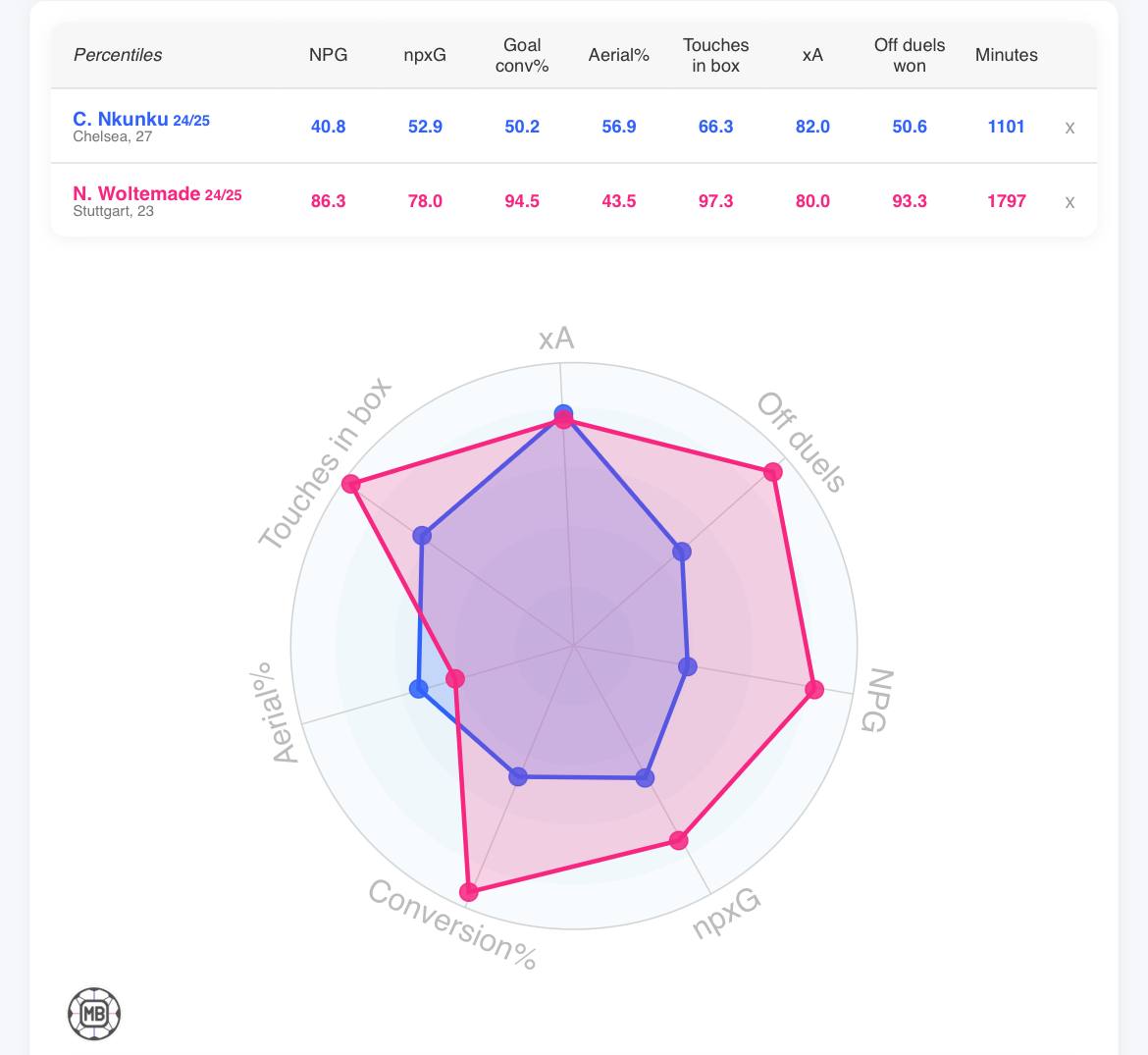Click Woltemade's Conversion% radar point
This screenshot has height=1055, width=1148.
coord(469,892)
